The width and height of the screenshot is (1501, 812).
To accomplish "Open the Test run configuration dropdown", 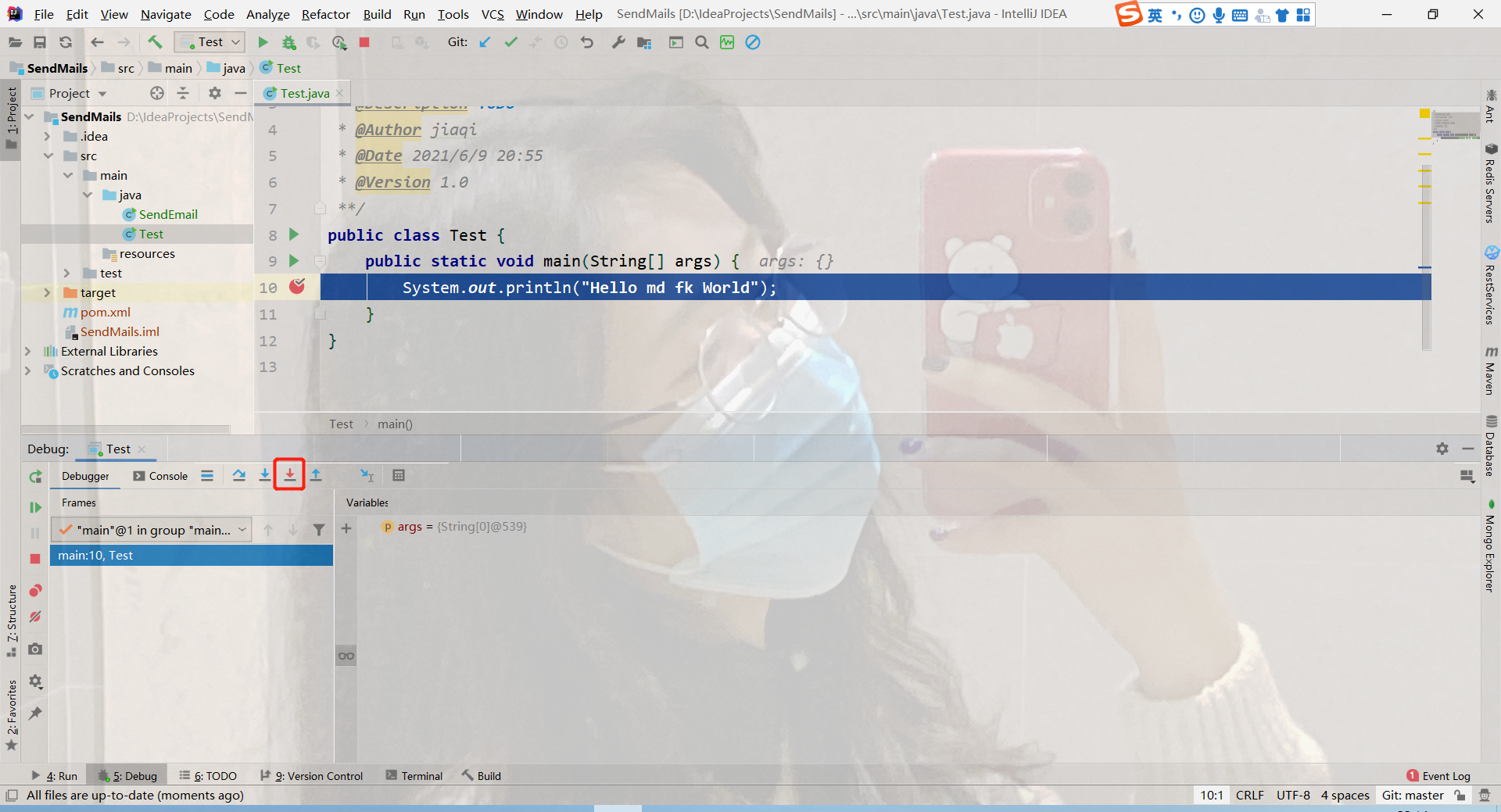I will point(211,42).
